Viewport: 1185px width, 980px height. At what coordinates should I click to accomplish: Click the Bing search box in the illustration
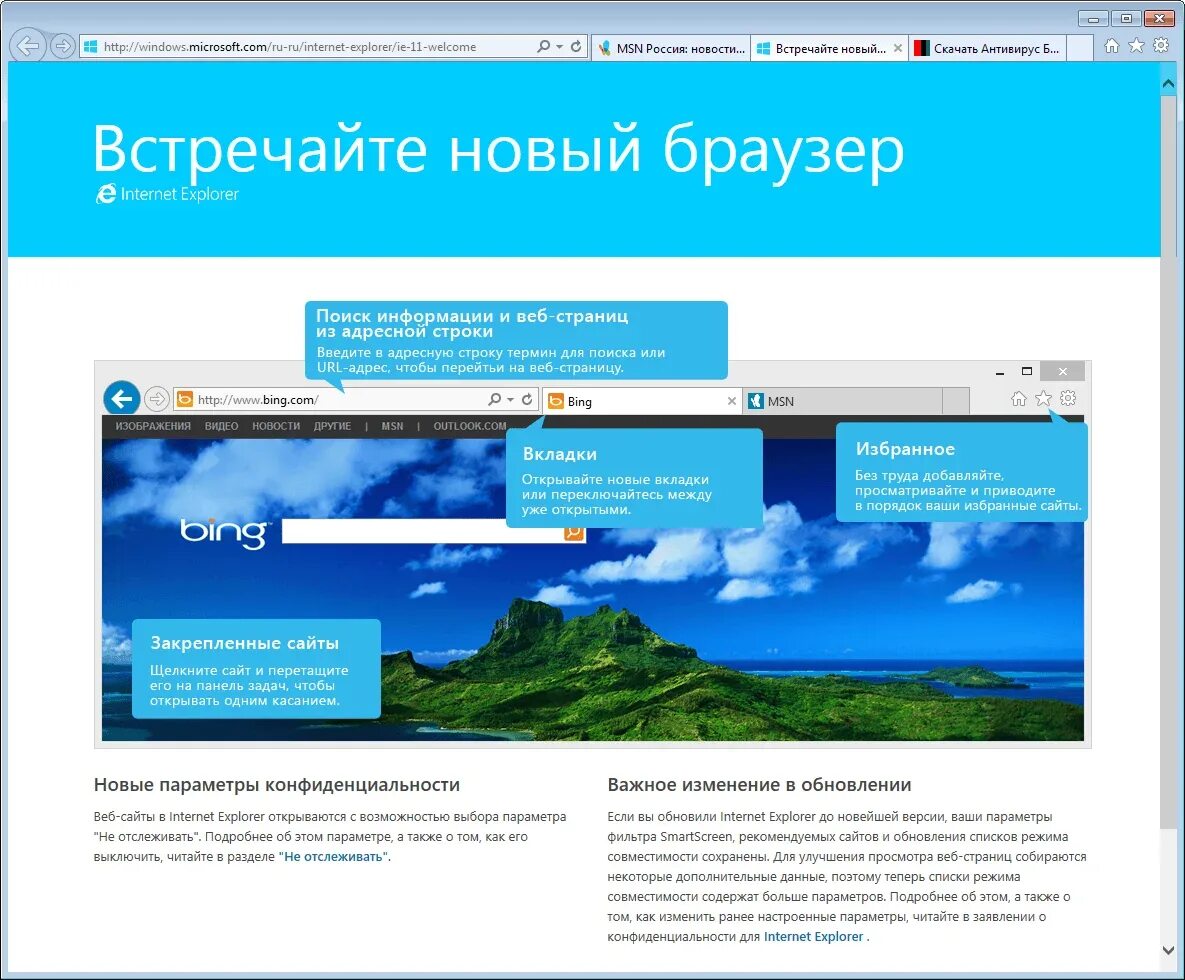point(422,532)
